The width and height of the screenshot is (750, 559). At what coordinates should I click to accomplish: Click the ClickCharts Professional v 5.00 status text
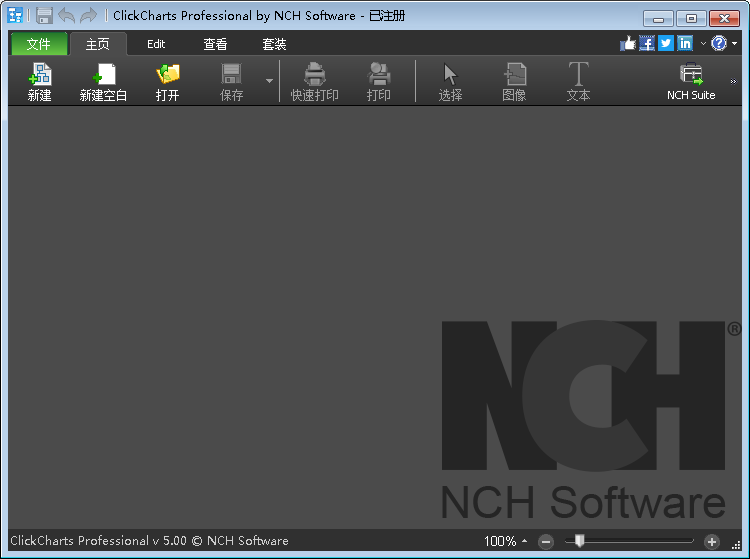(149, 541)
